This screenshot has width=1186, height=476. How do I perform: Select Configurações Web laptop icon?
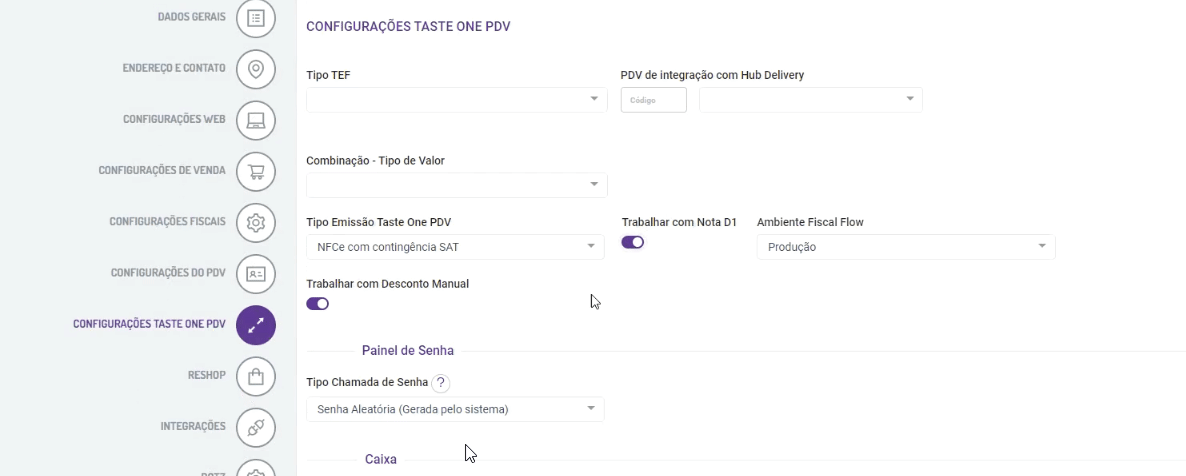pos(256,120)
